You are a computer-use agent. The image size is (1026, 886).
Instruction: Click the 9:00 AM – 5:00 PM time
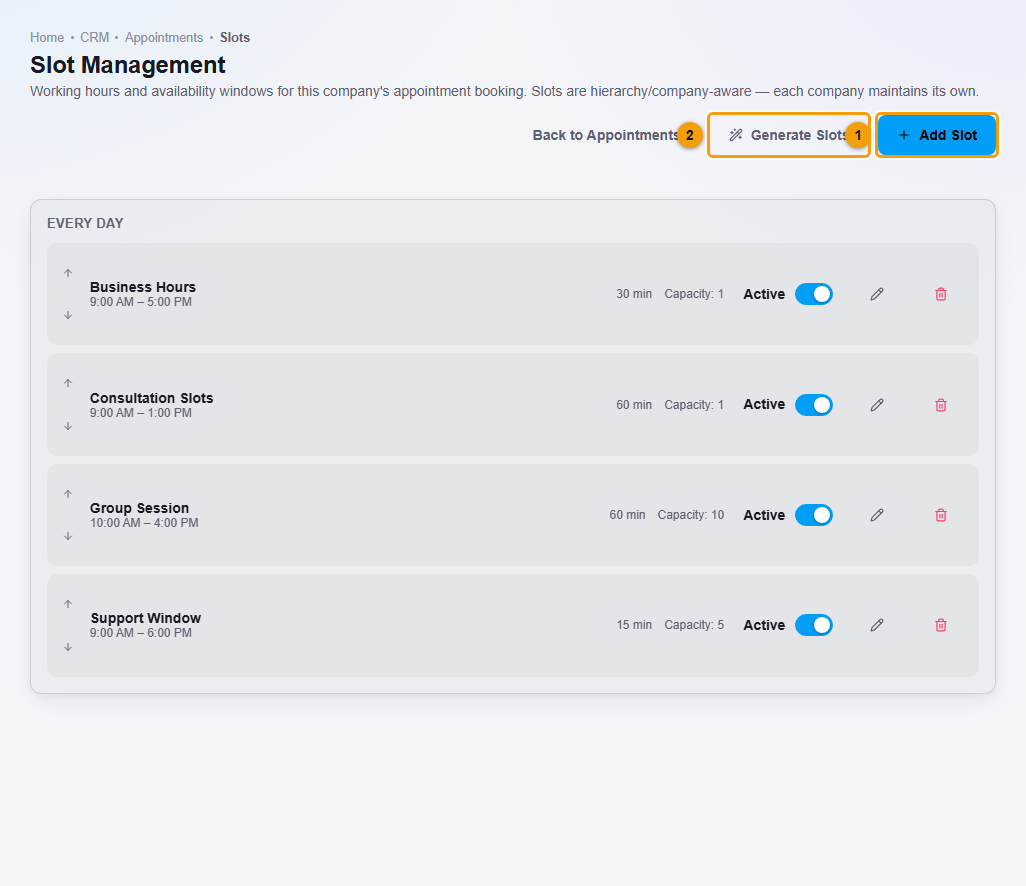[141, 302]
